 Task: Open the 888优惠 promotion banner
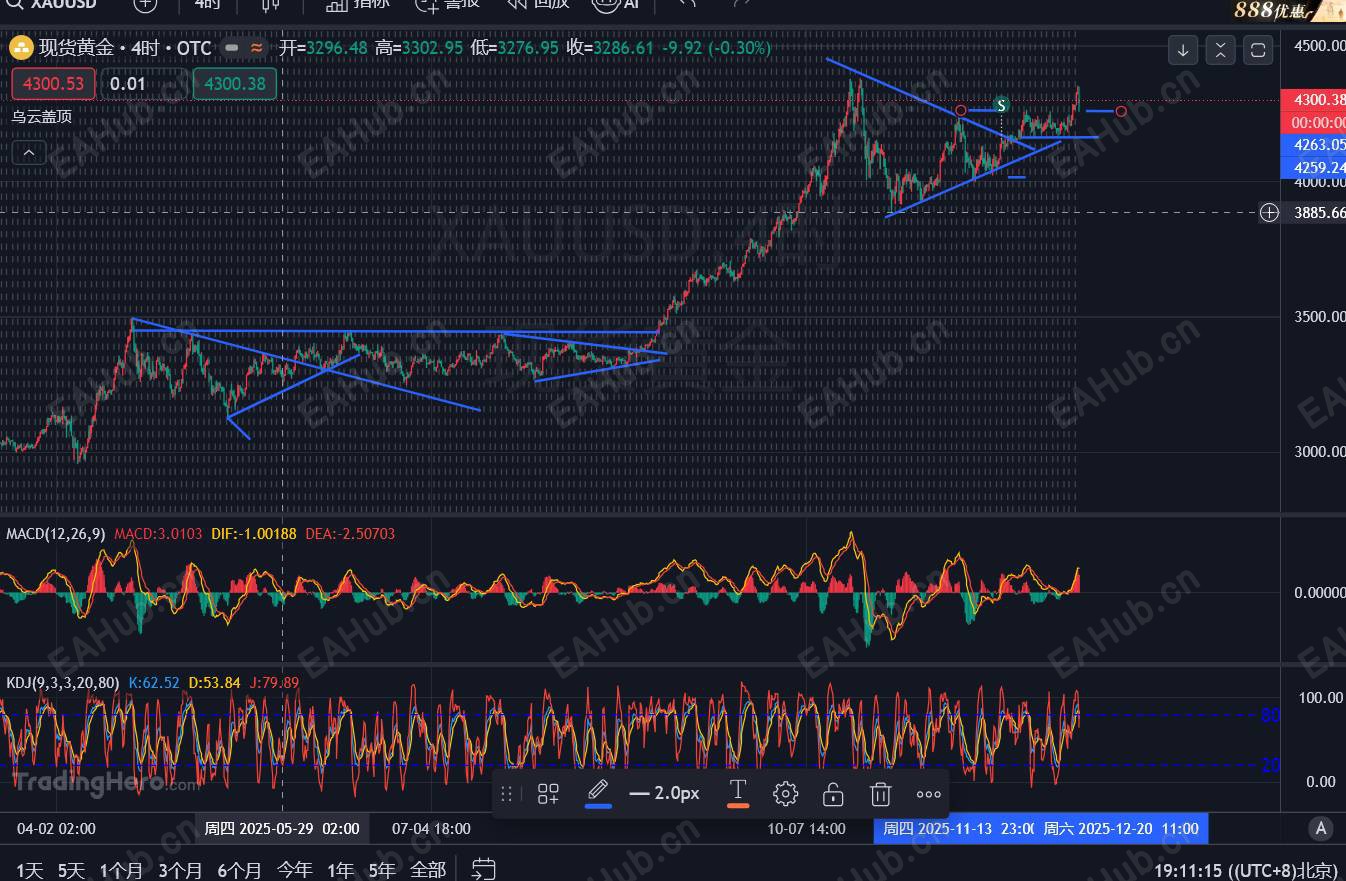[1288, 10]
